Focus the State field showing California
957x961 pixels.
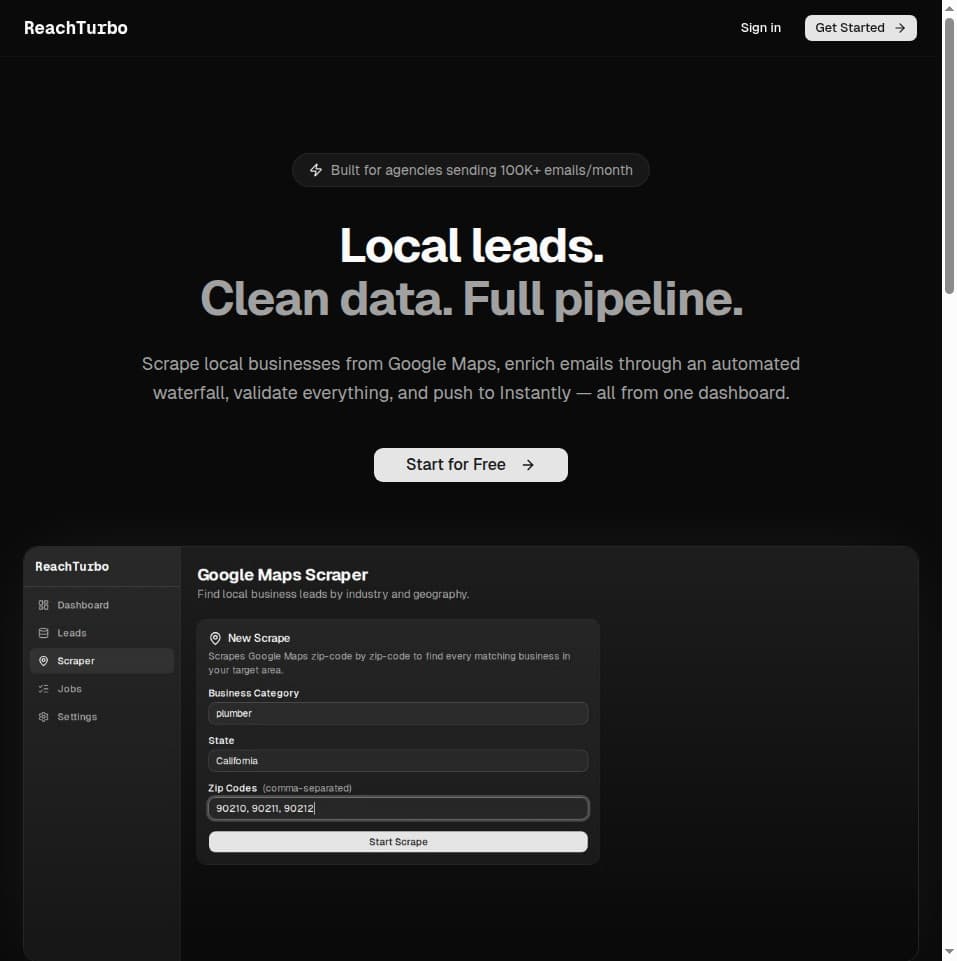click(x=398, y=761)
